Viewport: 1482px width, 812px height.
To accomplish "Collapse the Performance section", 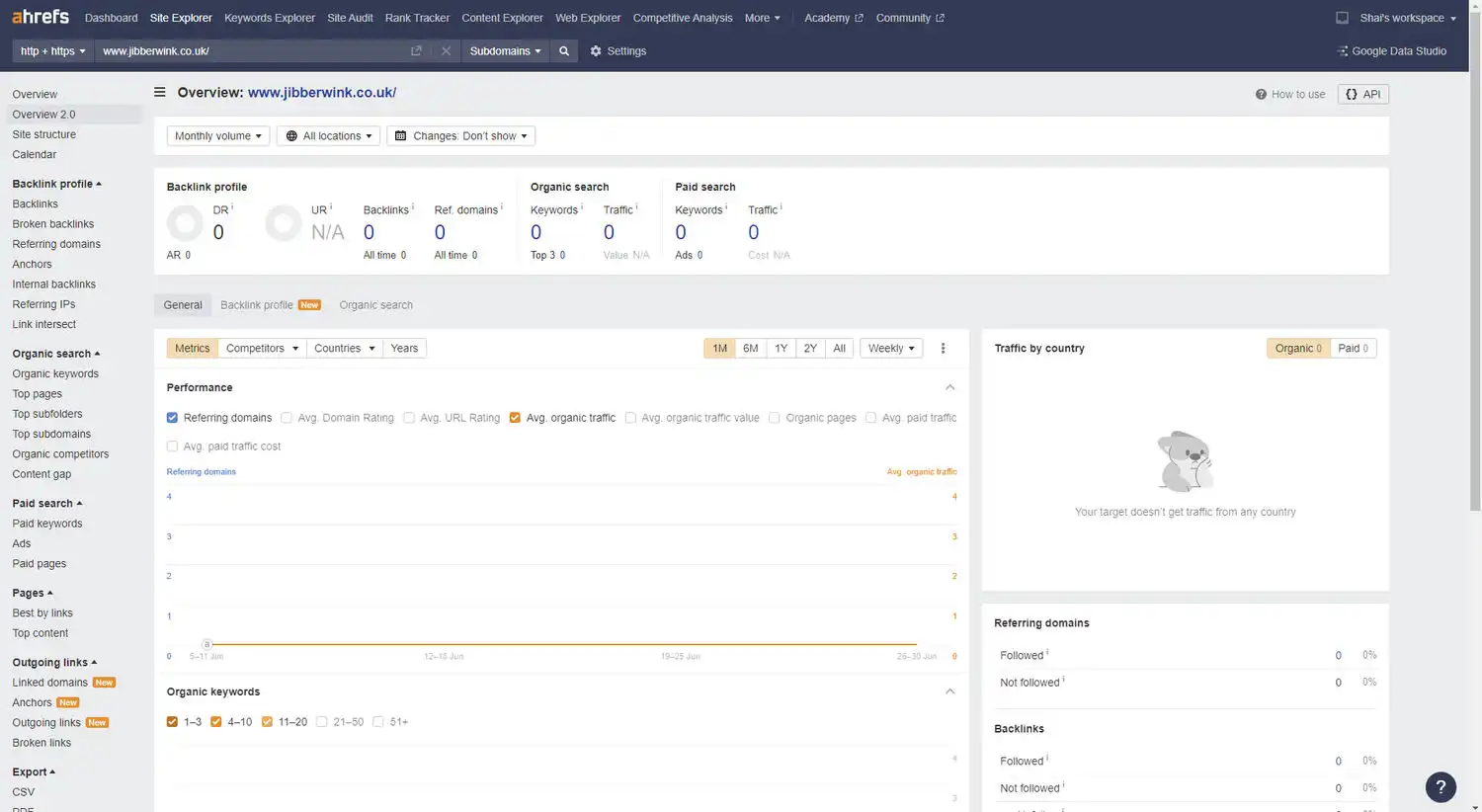I will point(949,387).
